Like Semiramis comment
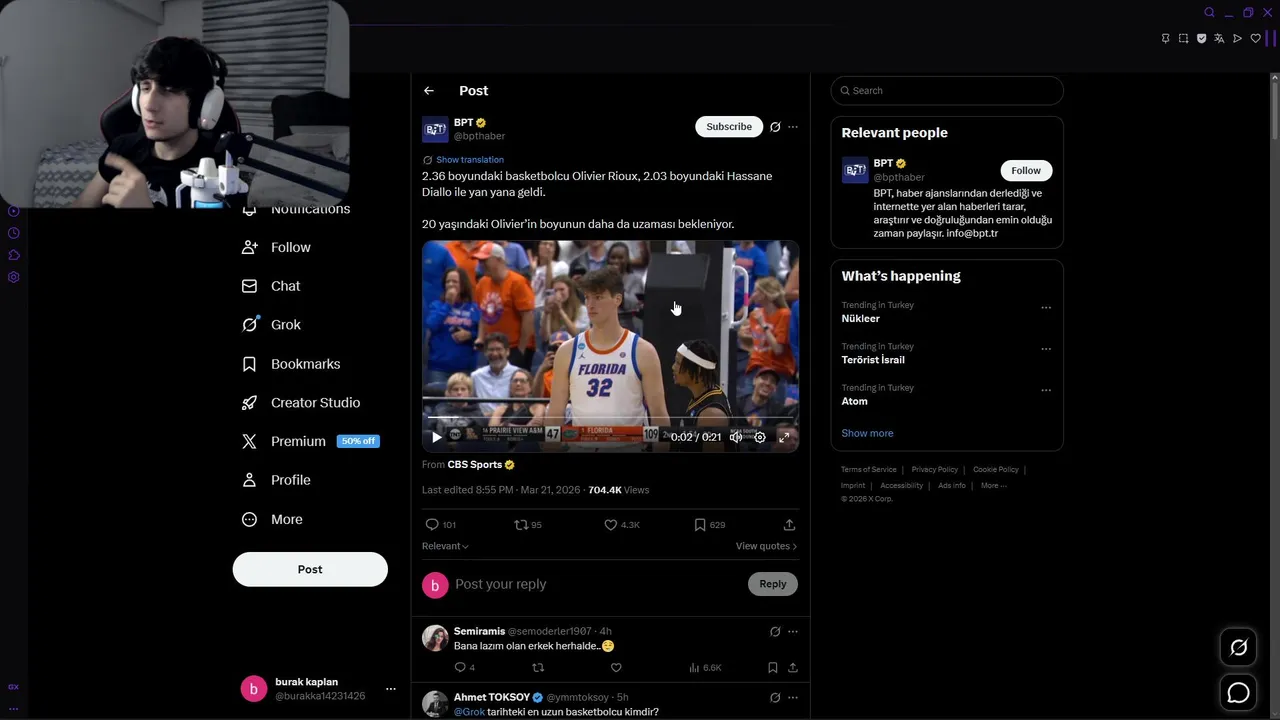Viewport: 1280px width, 720px height. [616, 668]
